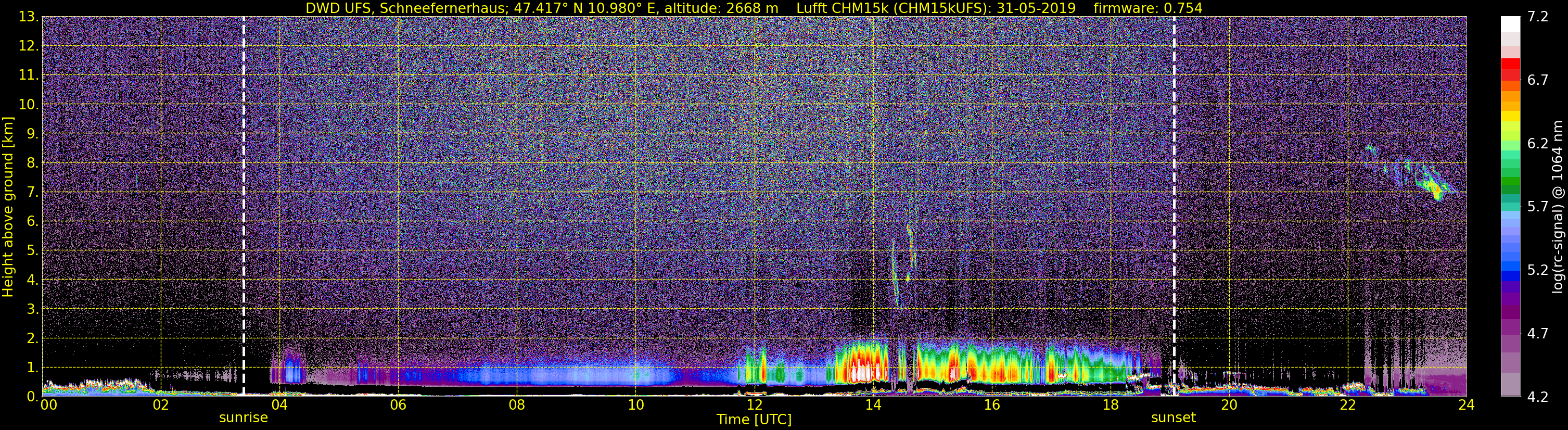
Task: Click the time tick label '16'
Action: (991, 406)
